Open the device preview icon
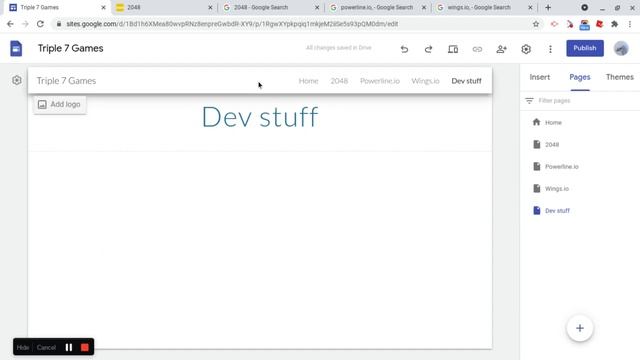 click(453, 49)
